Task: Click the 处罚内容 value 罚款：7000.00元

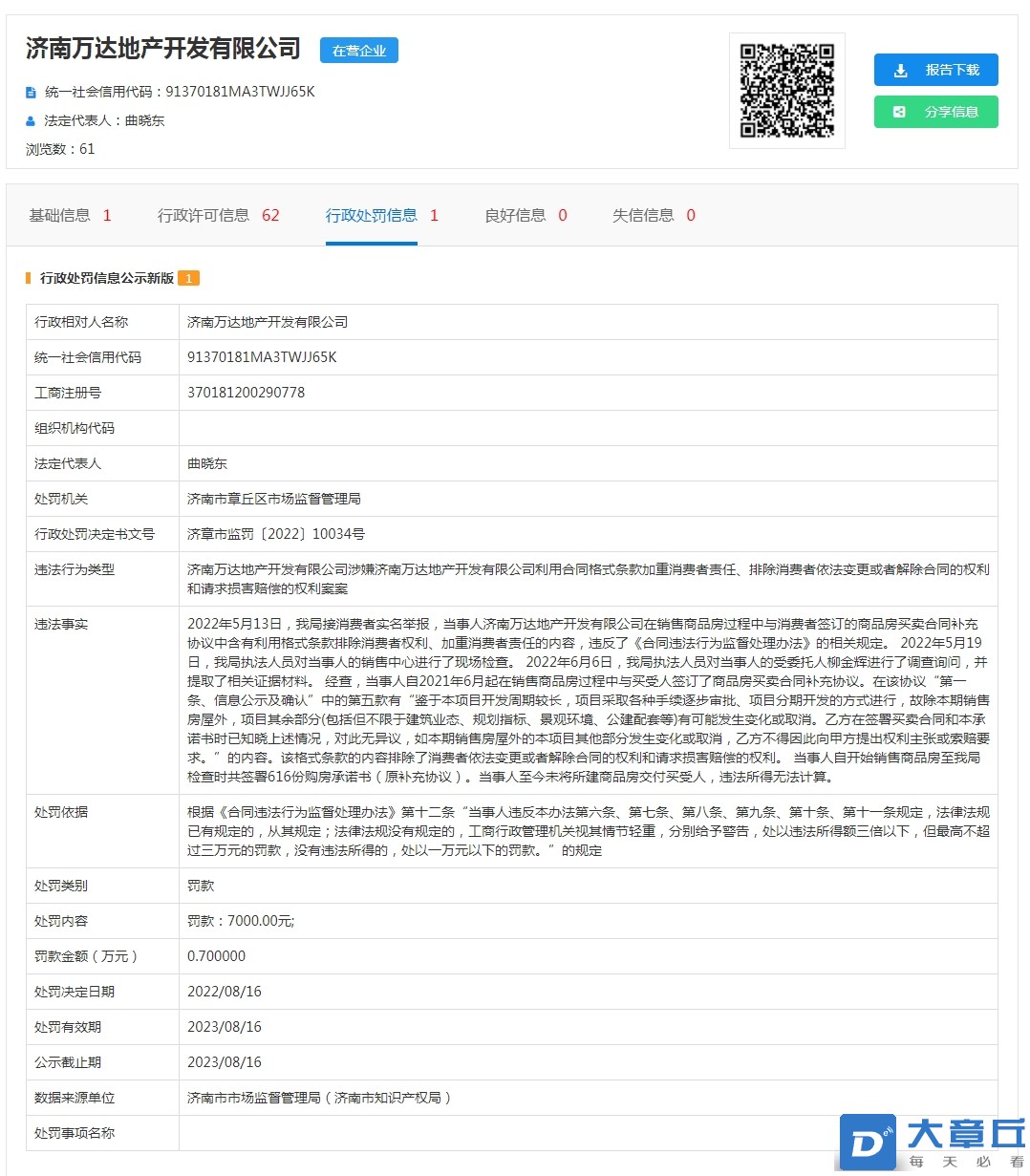Action: click(241, 921)
